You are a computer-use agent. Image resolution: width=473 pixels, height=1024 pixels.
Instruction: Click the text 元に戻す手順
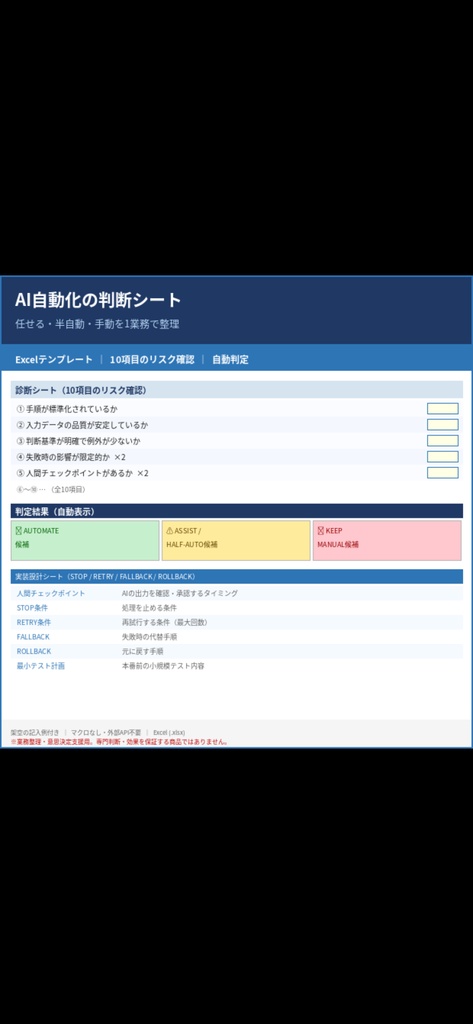tap(142, 651)
